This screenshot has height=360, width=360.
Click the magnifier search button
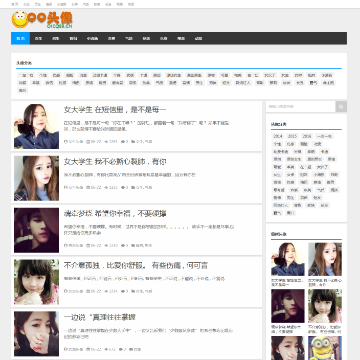pyautogui.click(x=341, y=107)
